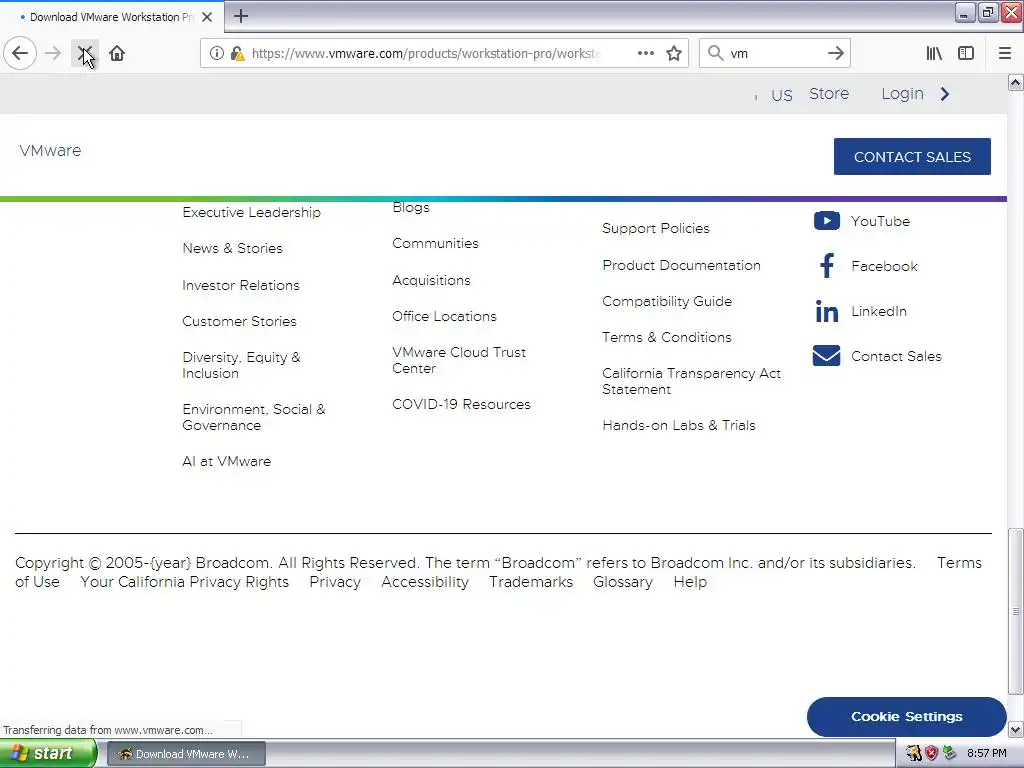This screenshot has width=1024, height=768.
Task: Open Compatibility Guide
Action: coord(667,301)
